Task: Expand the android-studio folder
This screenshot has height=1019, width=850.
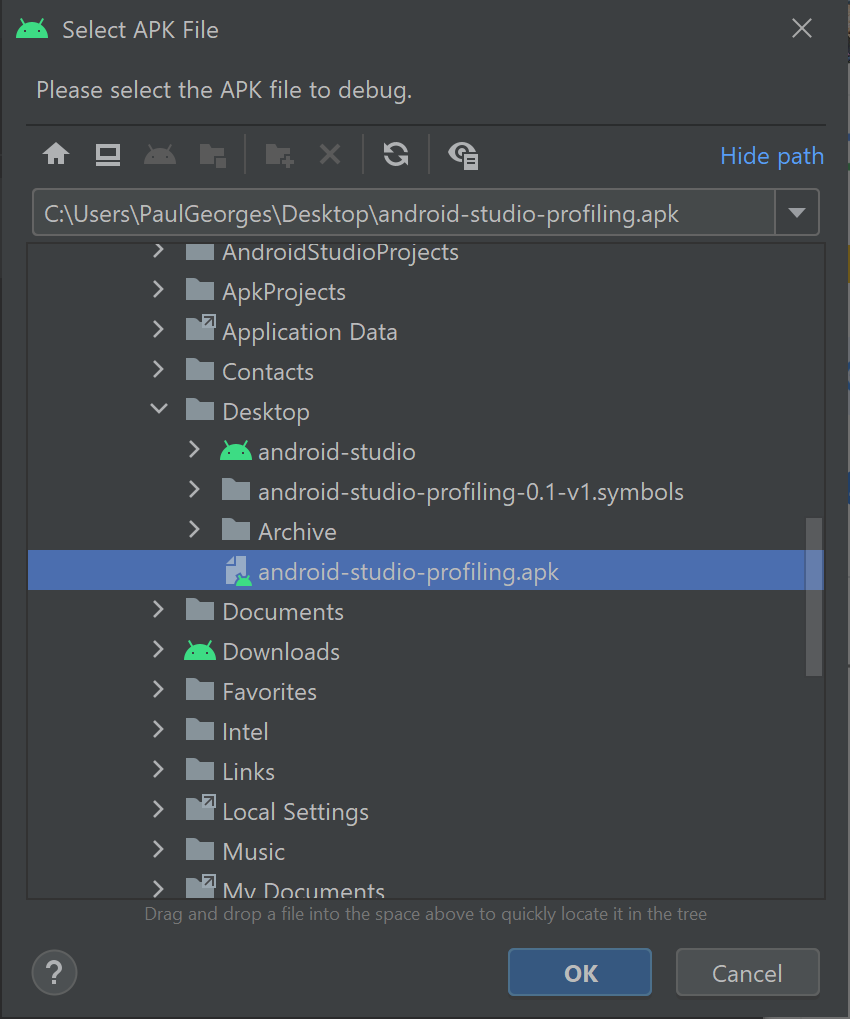Action: (x=195, y=451)
